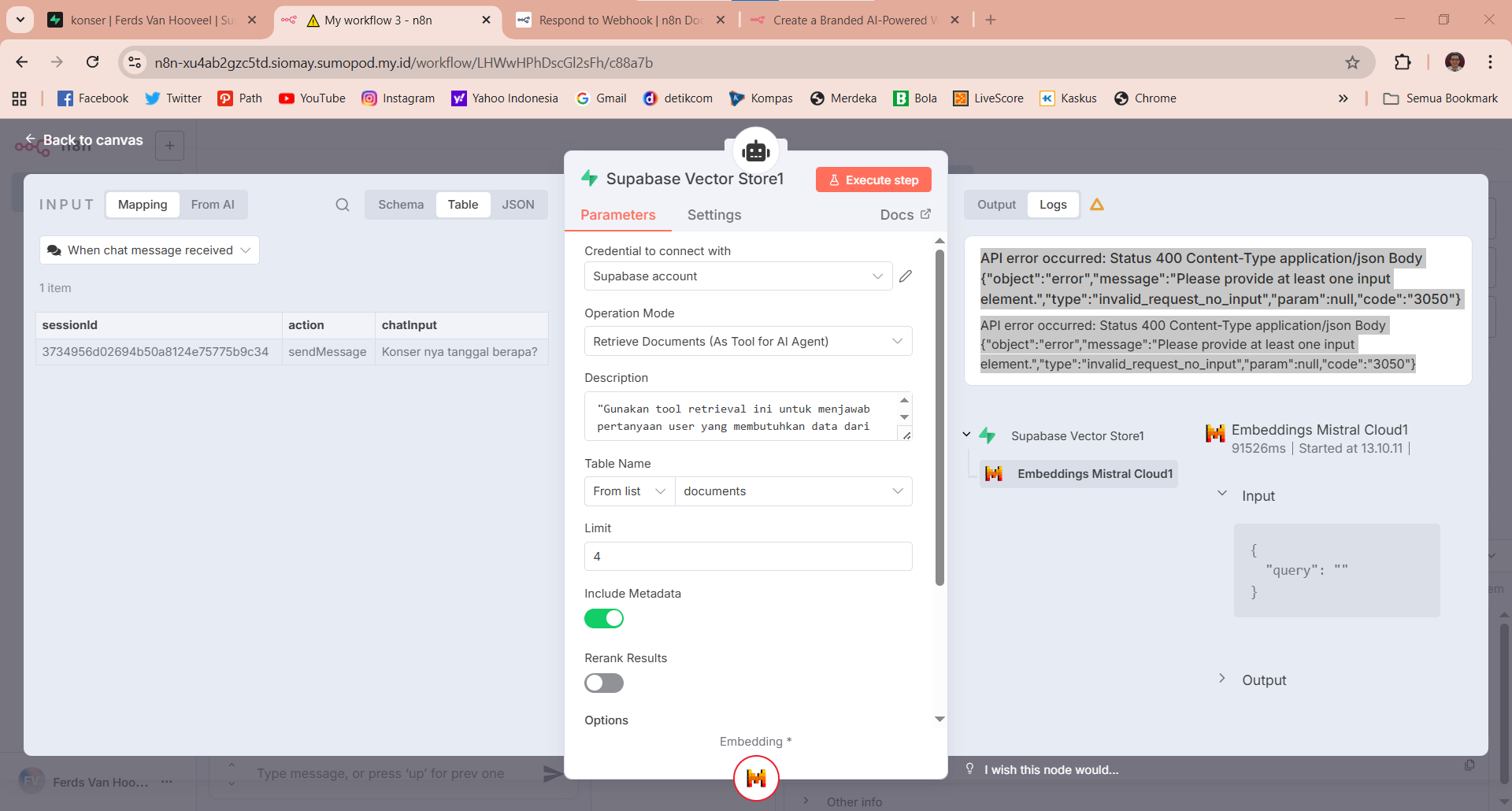The width and height of the screenshot is (1512, 811).
Task: Expand the Output section in logs
Action: pos(1222,678)
